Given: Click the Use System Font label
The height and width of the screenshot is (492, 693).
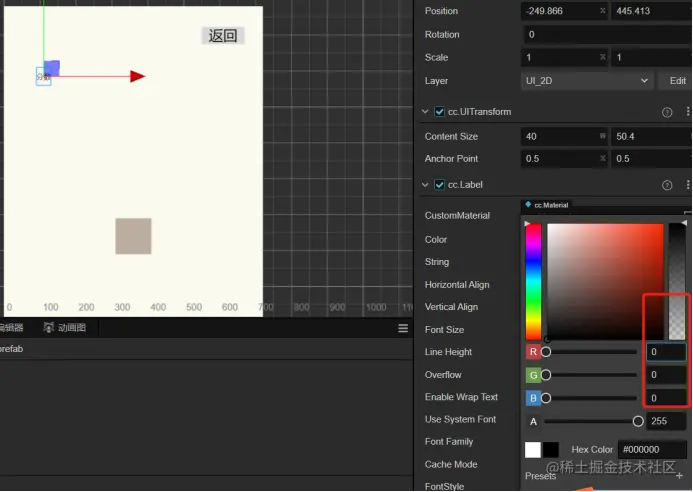Looking at the screenshot, I should click(x=461, y=419).
